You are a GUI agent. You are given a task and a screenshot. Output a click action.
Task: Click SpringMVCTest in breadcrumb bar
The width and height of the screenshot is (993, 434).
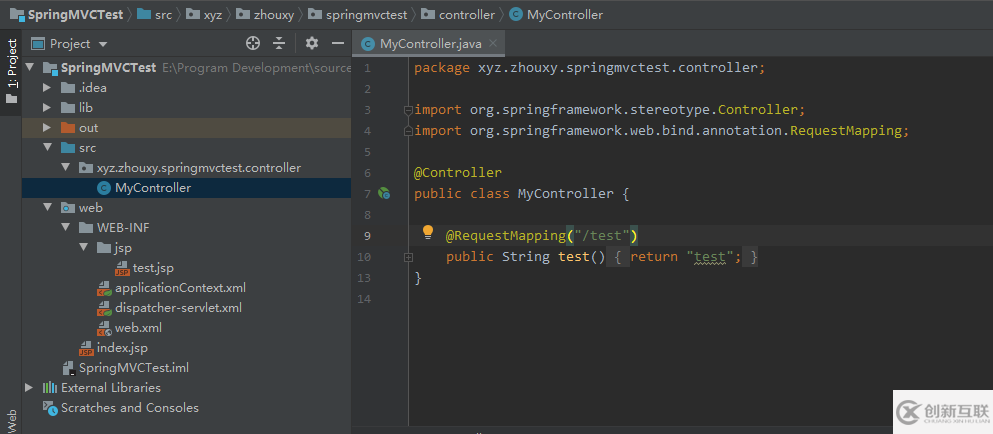tap(75, 15)
